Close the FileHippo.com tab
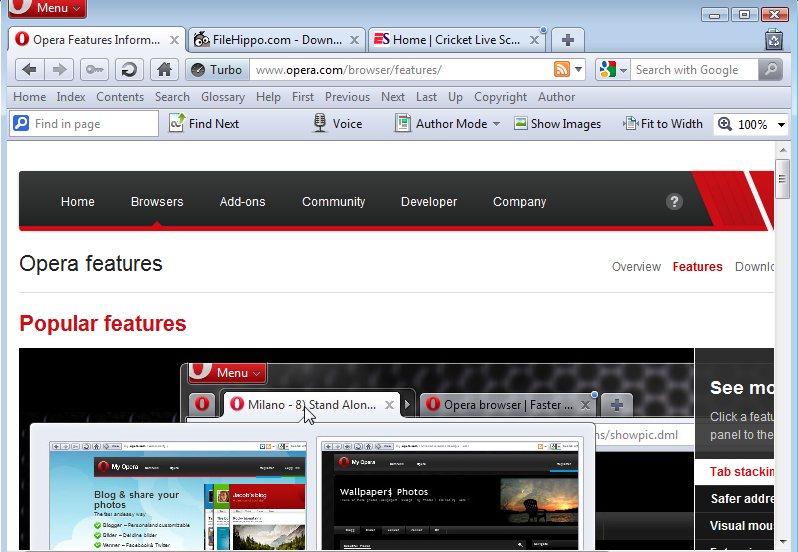 click(x=354, y=40)
